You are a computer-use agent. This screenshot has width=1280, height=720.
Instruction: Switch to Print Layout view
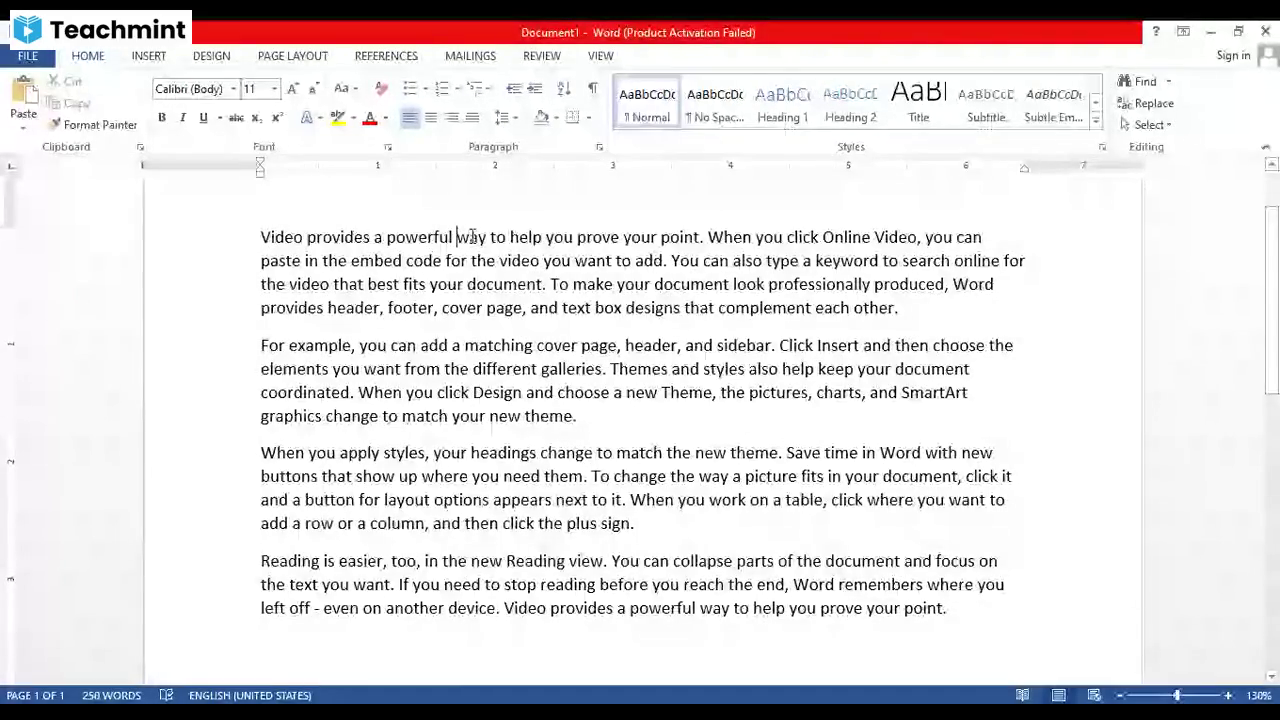click(1058, 695)
